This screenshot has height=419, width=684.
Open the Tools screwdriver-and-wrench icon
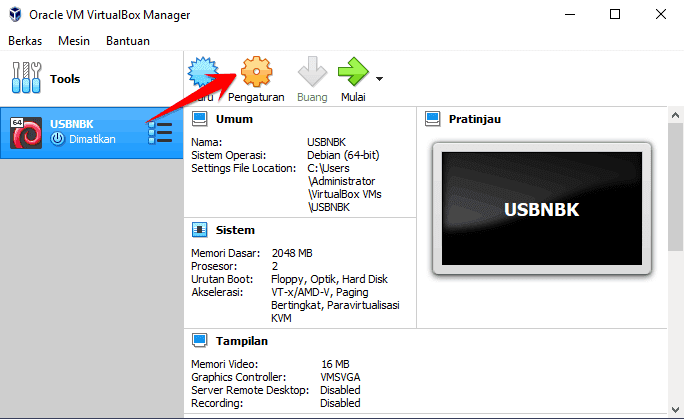coord(26,78)
